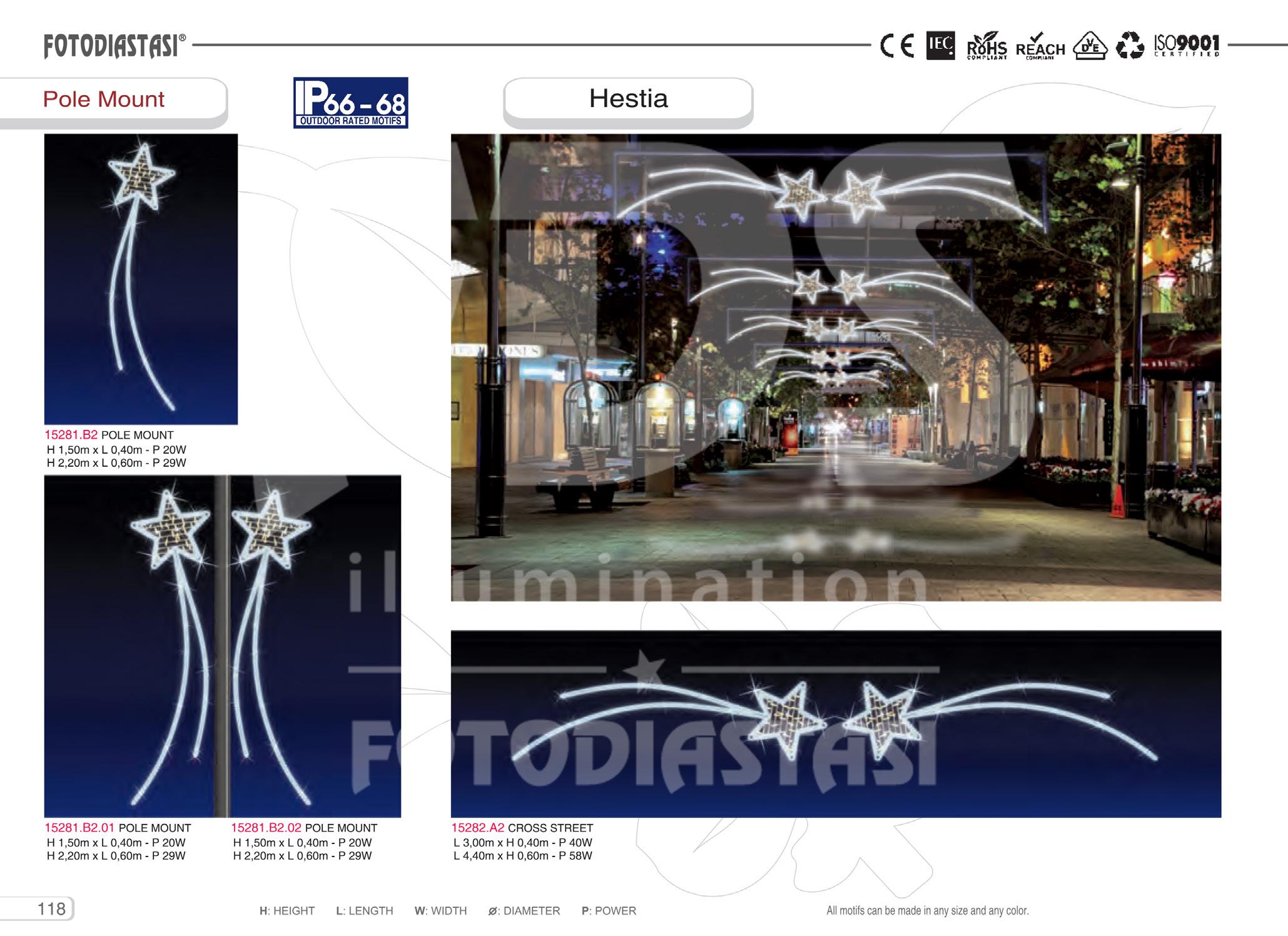Click the IP66-68 outdoor rated badge
This screenshot has width=1288, height=936.
click(350, 103)
